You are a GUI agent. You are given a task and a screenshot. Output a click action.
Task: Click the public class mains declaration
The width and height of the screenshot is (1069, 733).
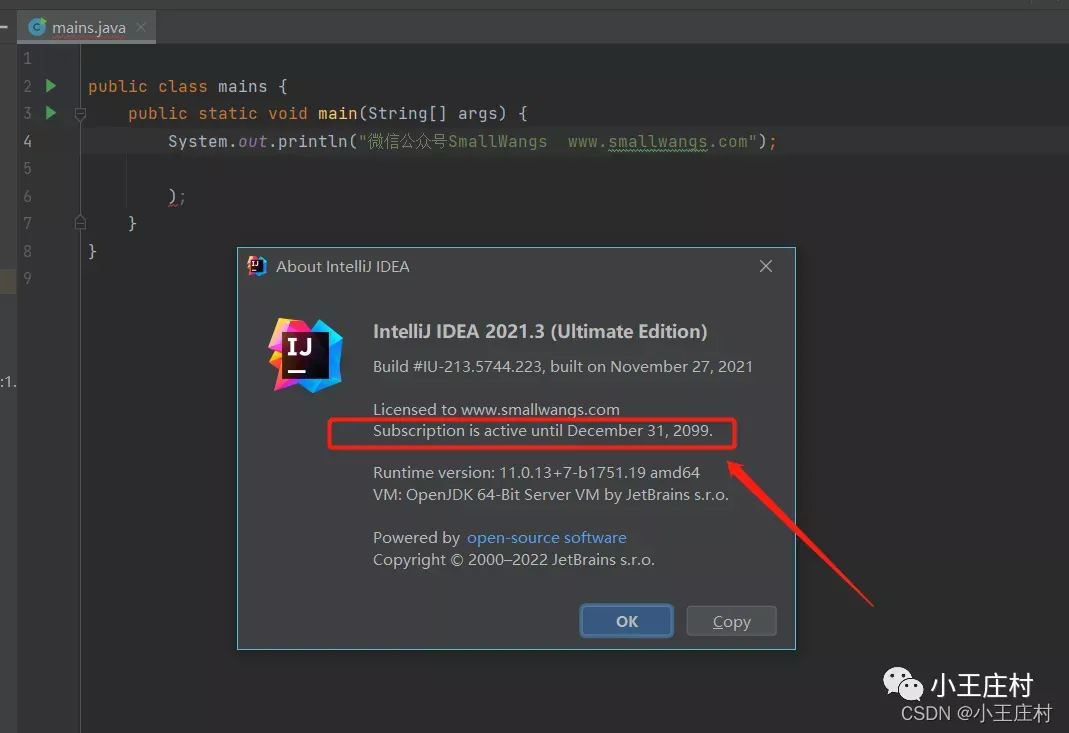[x=187, y=87]
